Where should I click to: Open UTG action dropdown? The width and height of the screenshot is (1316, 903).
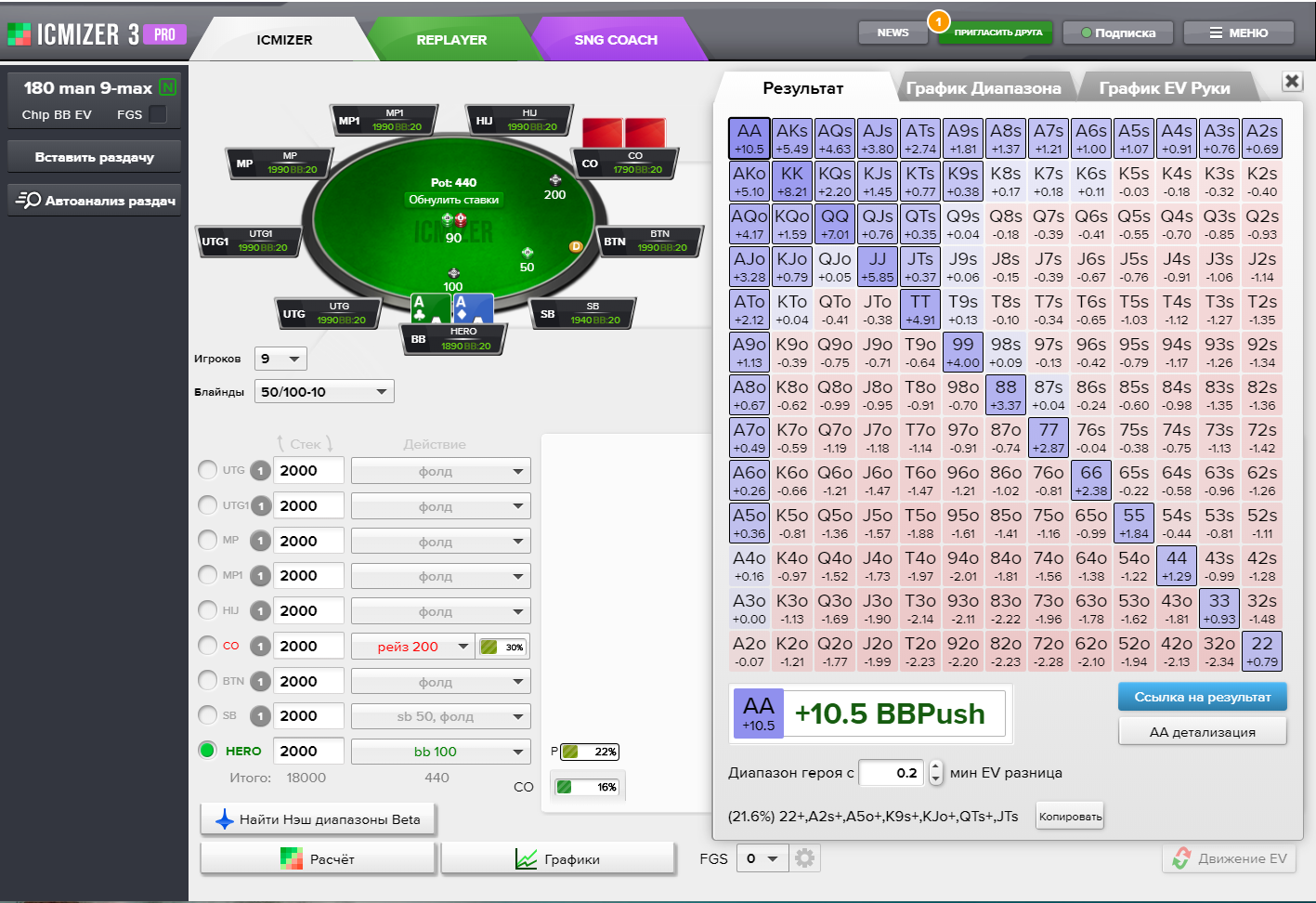(441, 471)
